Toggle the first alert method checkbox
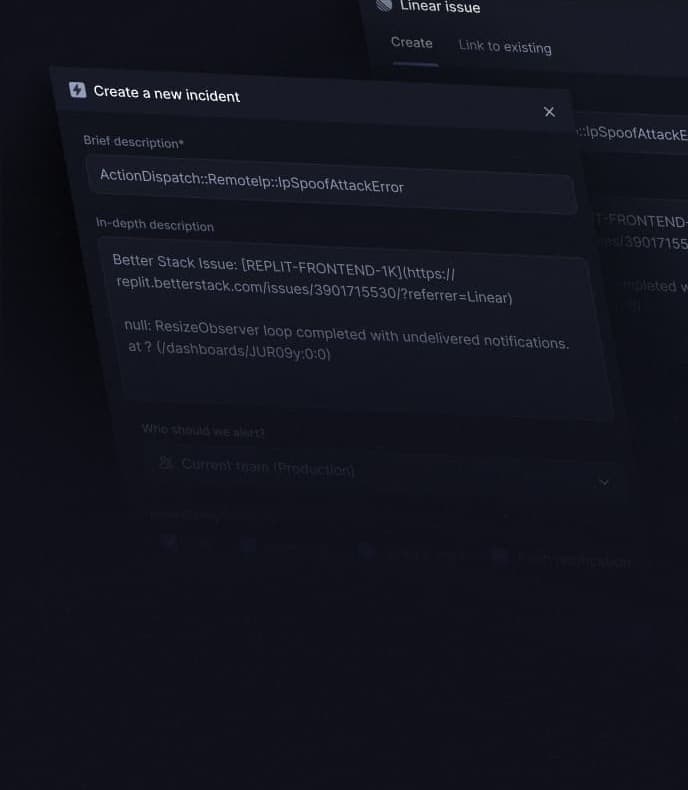This screenshot has width=688, height=790. (x=169, y=542)
